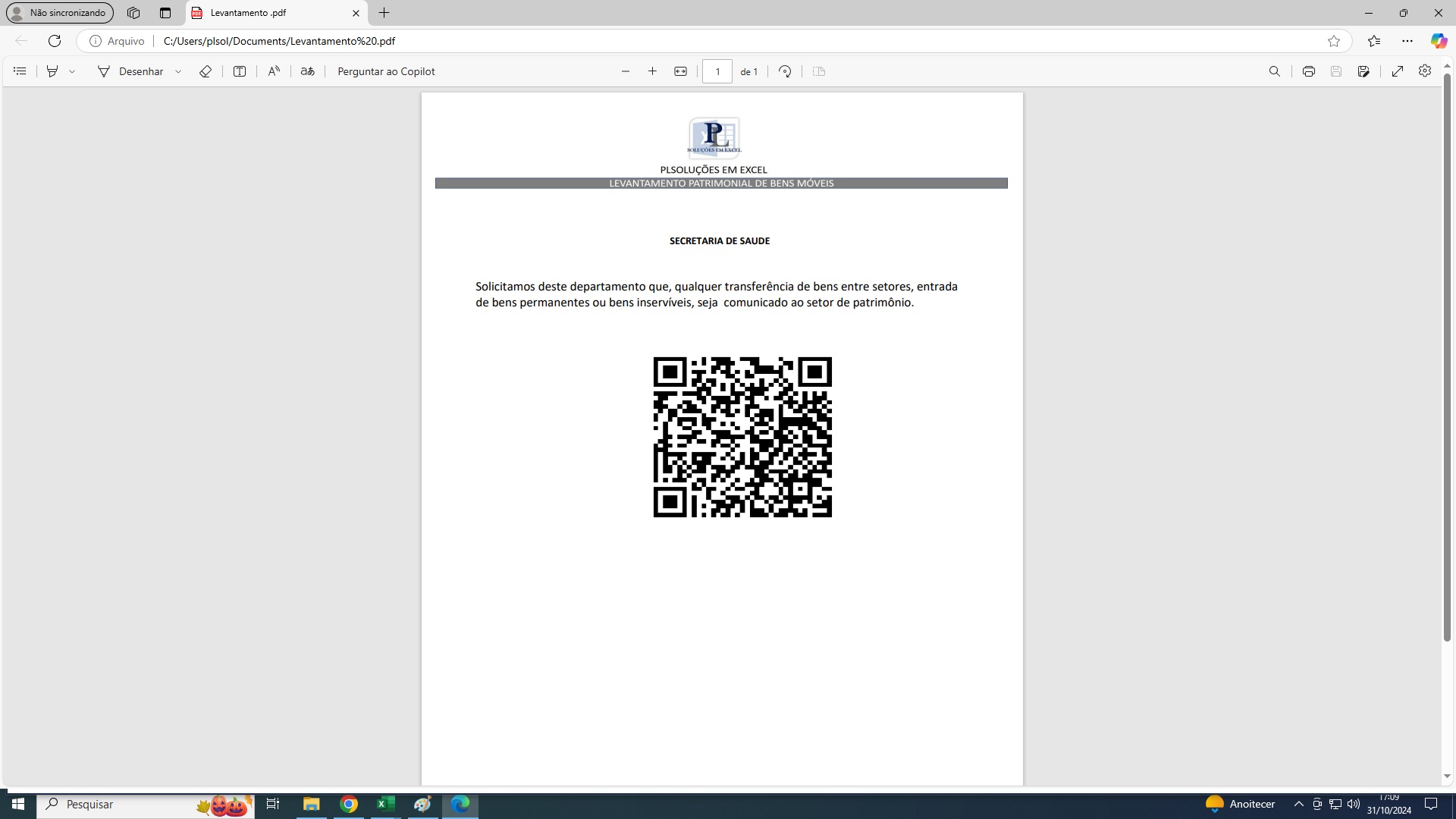Open the date and time clock
Screen dimensions: 1456x819
1389,805
